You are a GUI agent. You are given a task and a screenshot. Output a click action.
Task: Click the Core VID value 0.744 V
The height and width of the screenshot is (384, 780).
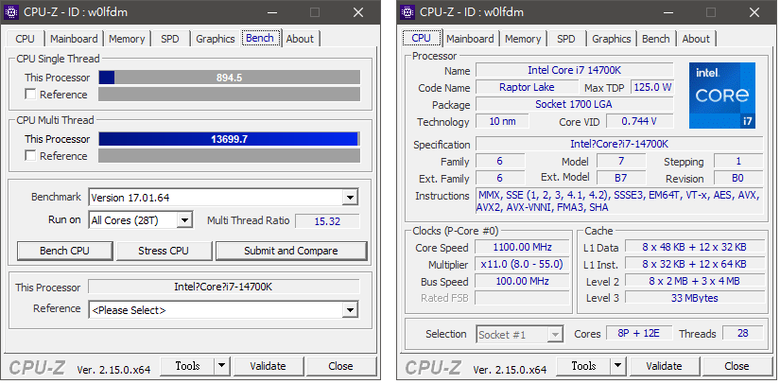click(x=639, y=121)
